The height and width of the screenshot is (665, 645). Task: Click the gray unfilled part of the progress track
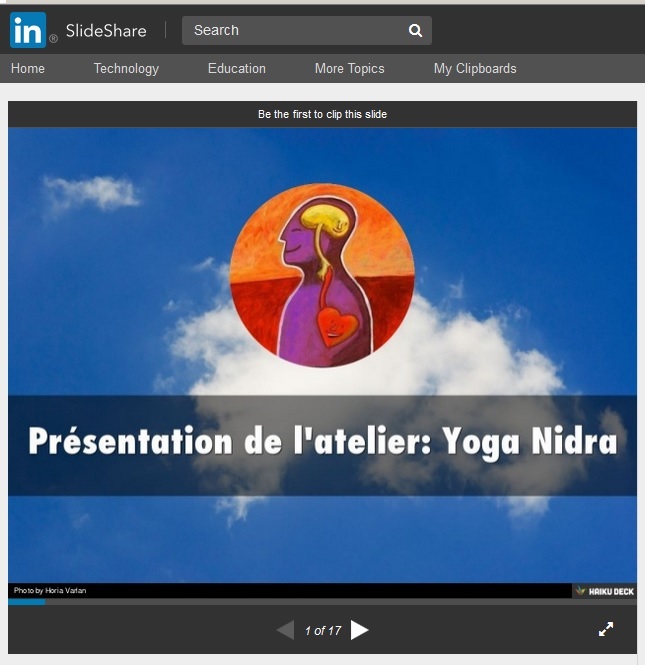point(340,602)
